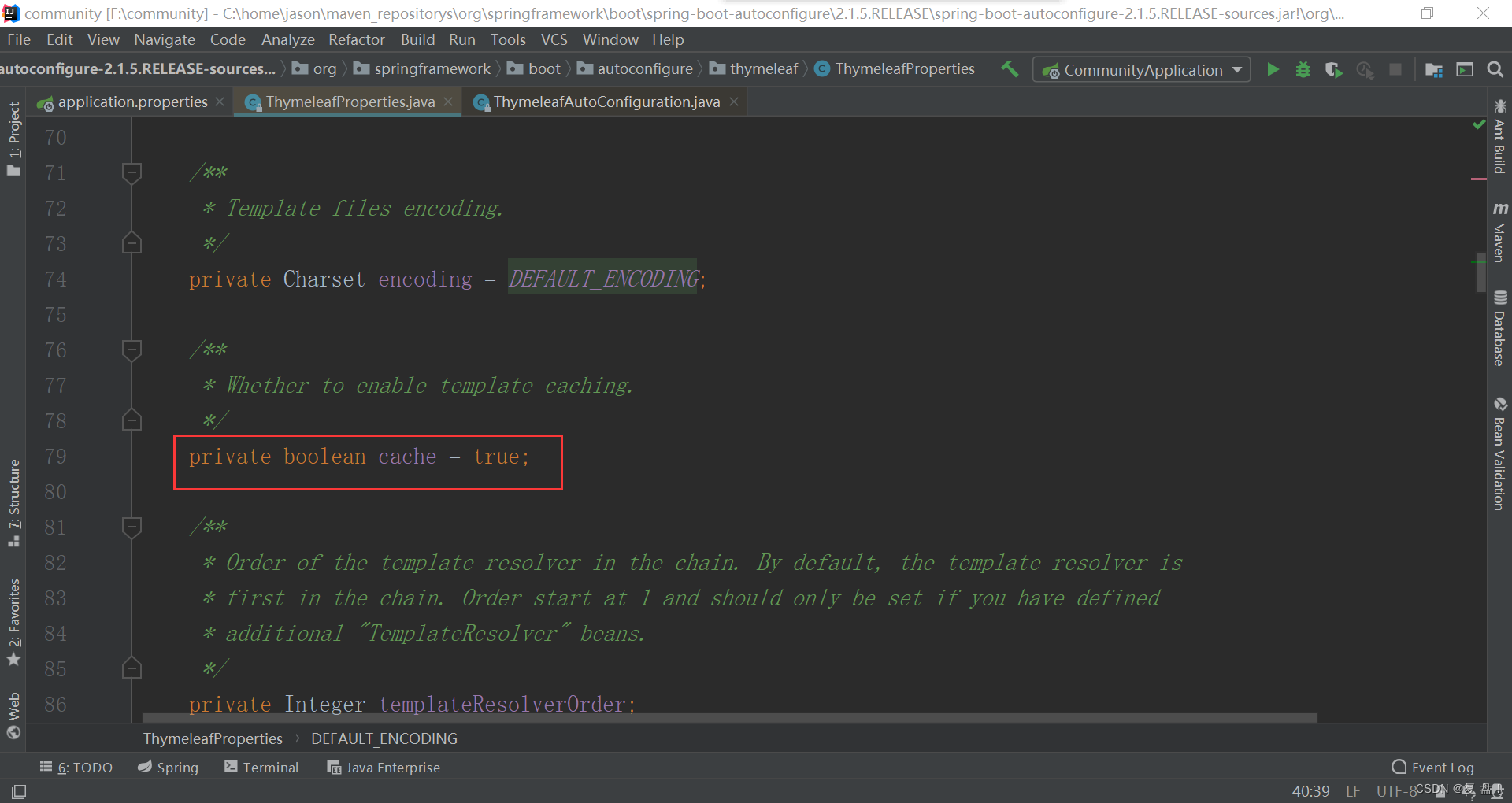
Task: Click DEFAULT_ENCODING in bottom breadcrumb
Action: pyautogui.click(x=384, y=738)
